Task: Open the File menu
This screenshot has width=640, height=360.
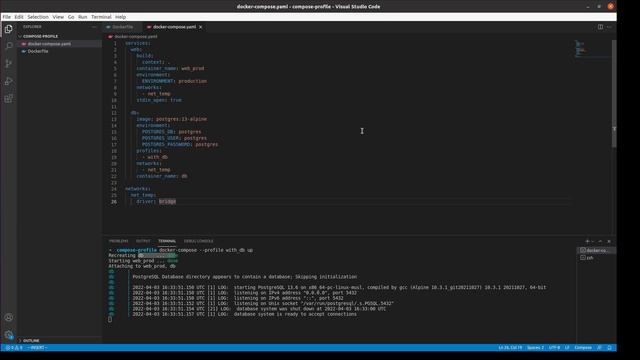Action: 7,17
